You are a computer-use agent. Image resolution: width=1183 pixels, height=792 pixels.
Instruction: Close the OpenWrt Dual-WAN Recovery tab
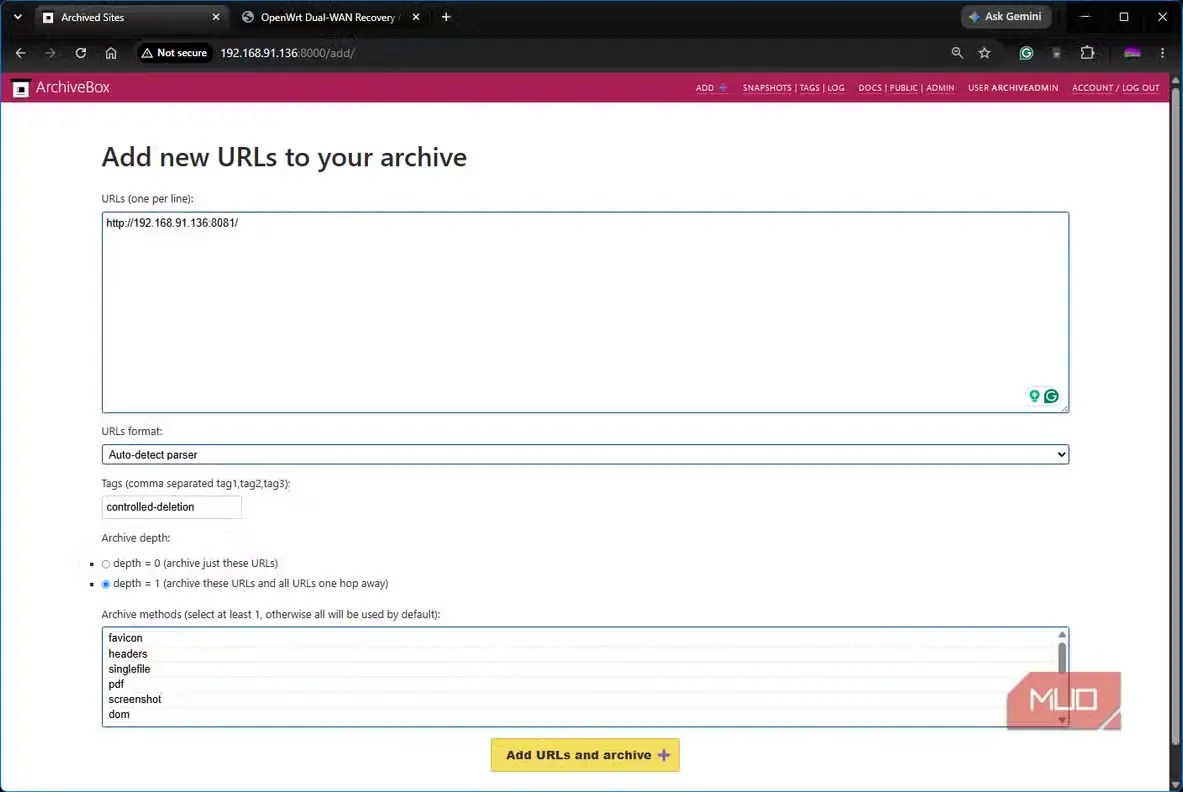[x=416, y=17]
